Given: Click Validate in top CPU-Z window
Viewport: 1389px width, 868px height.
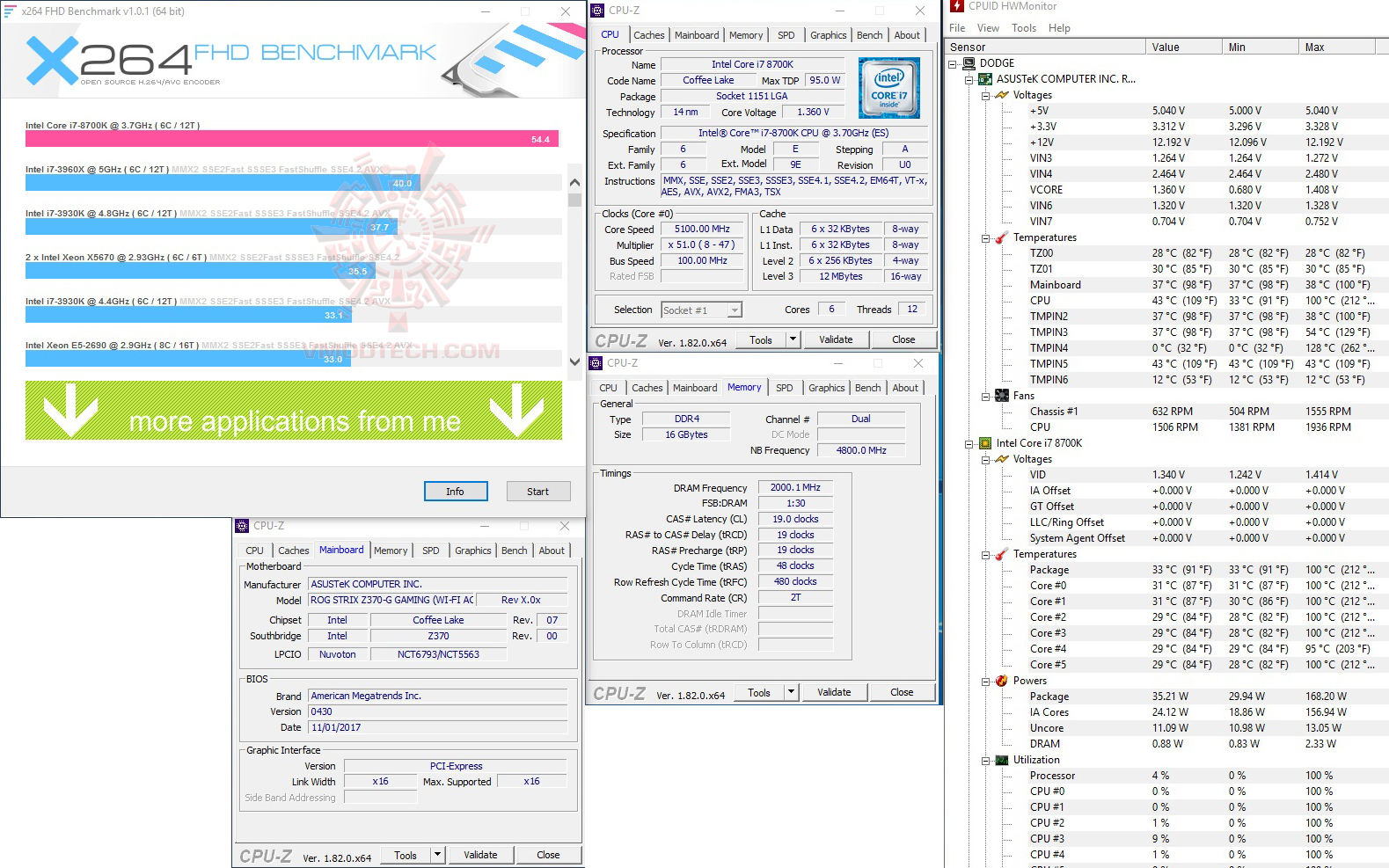Looking at the screenshot, I should point(836,339).
